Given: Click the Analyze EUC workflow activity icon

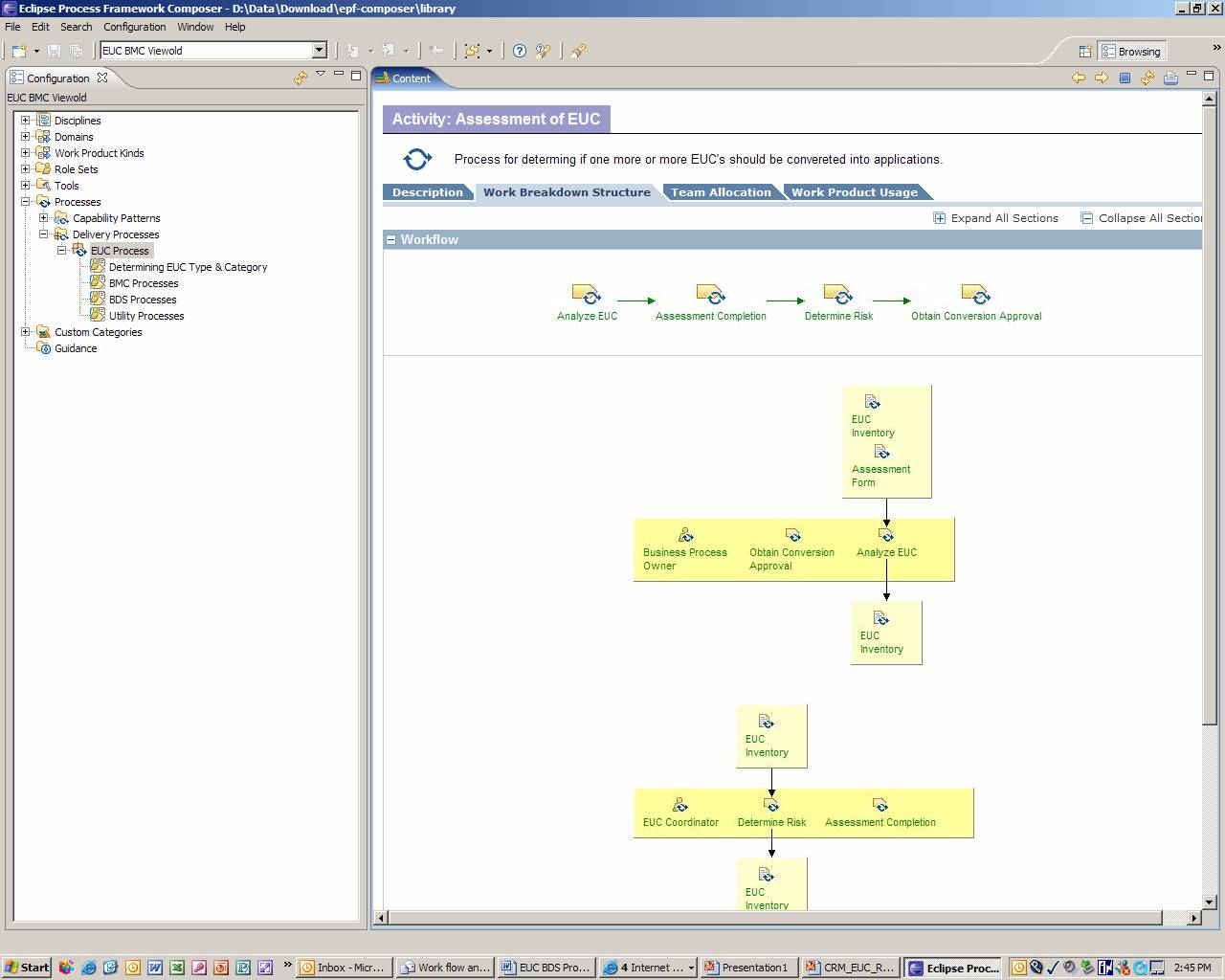Looking at the screenshot, I should pos(586,295).
